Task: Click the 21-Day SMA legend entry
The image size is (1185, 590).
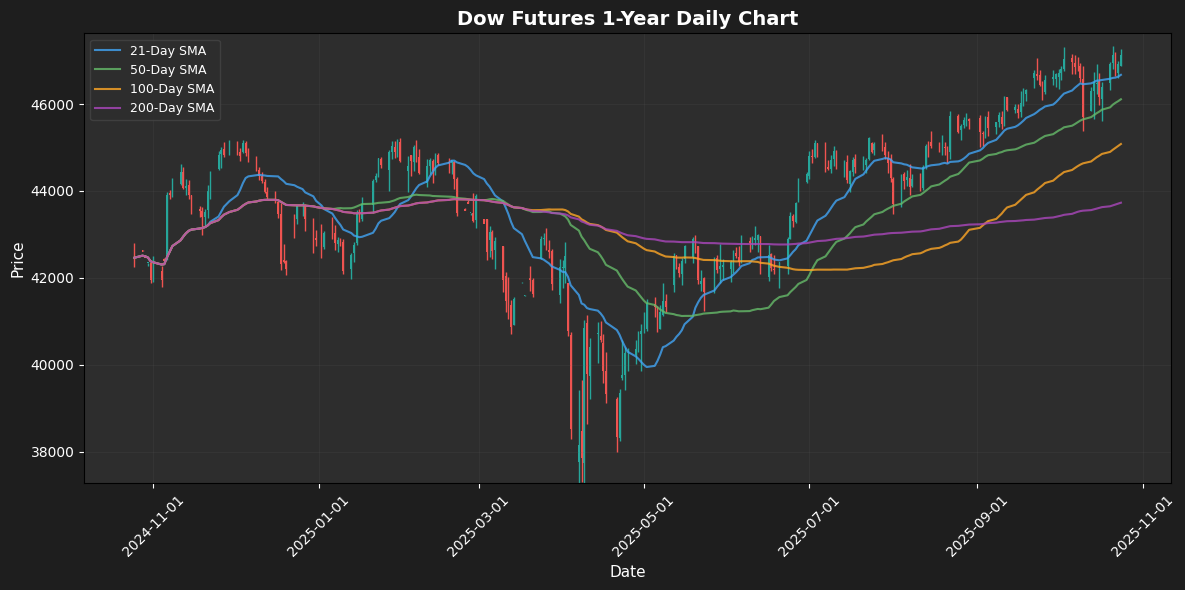Action: tap(168, 51)
